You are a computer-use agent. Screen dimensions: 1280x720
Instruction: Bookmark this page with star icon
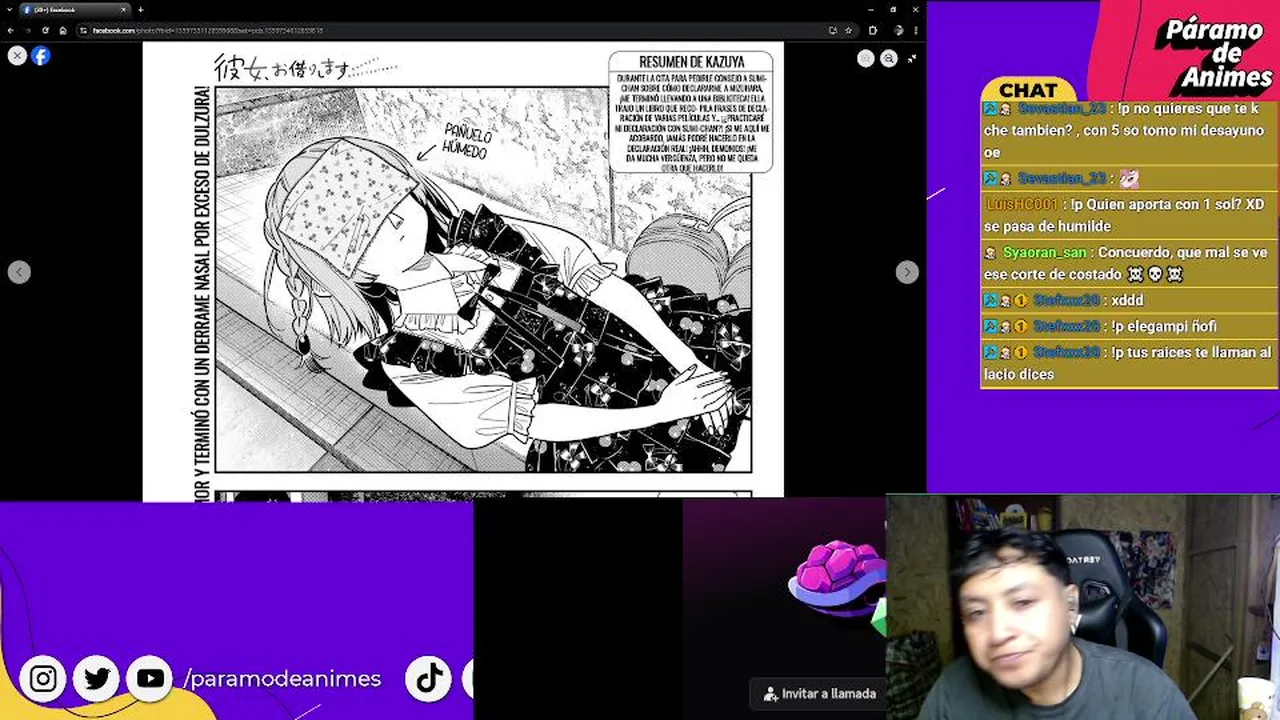848,30
